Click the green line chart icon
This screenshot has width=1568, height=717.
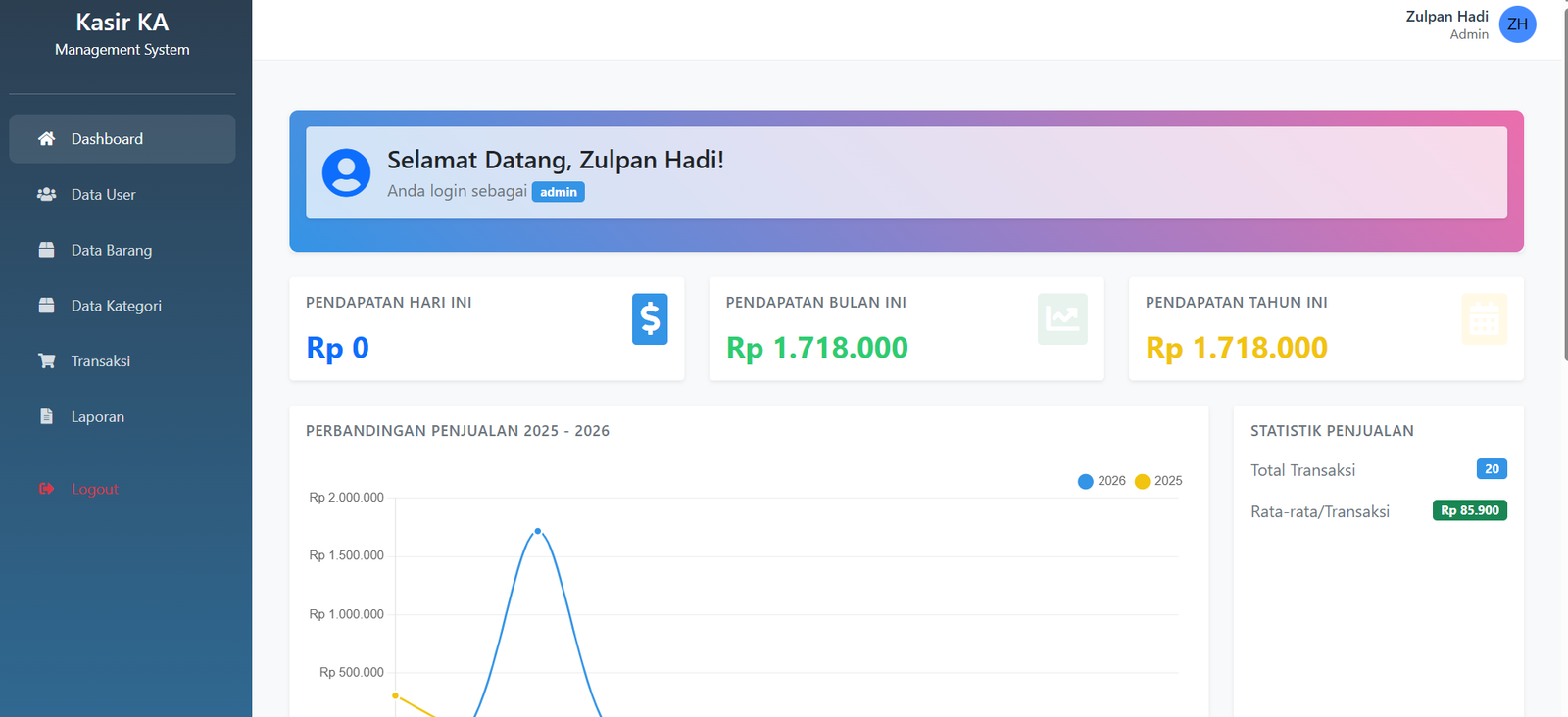click(1062, 319)
